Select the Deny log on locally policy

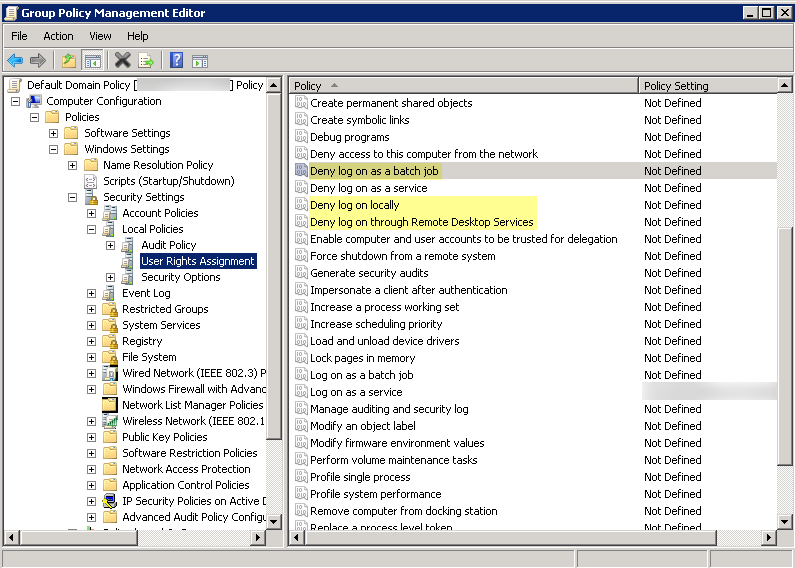[354, 205]
